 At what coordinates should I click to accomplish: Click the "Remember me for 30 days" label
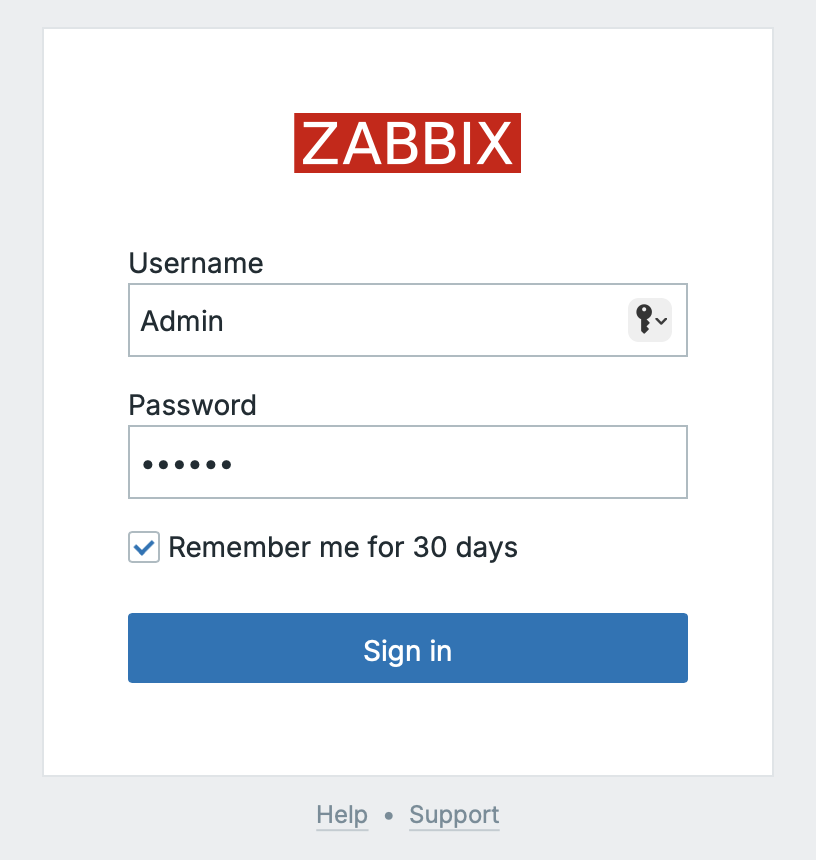[342, 547]
